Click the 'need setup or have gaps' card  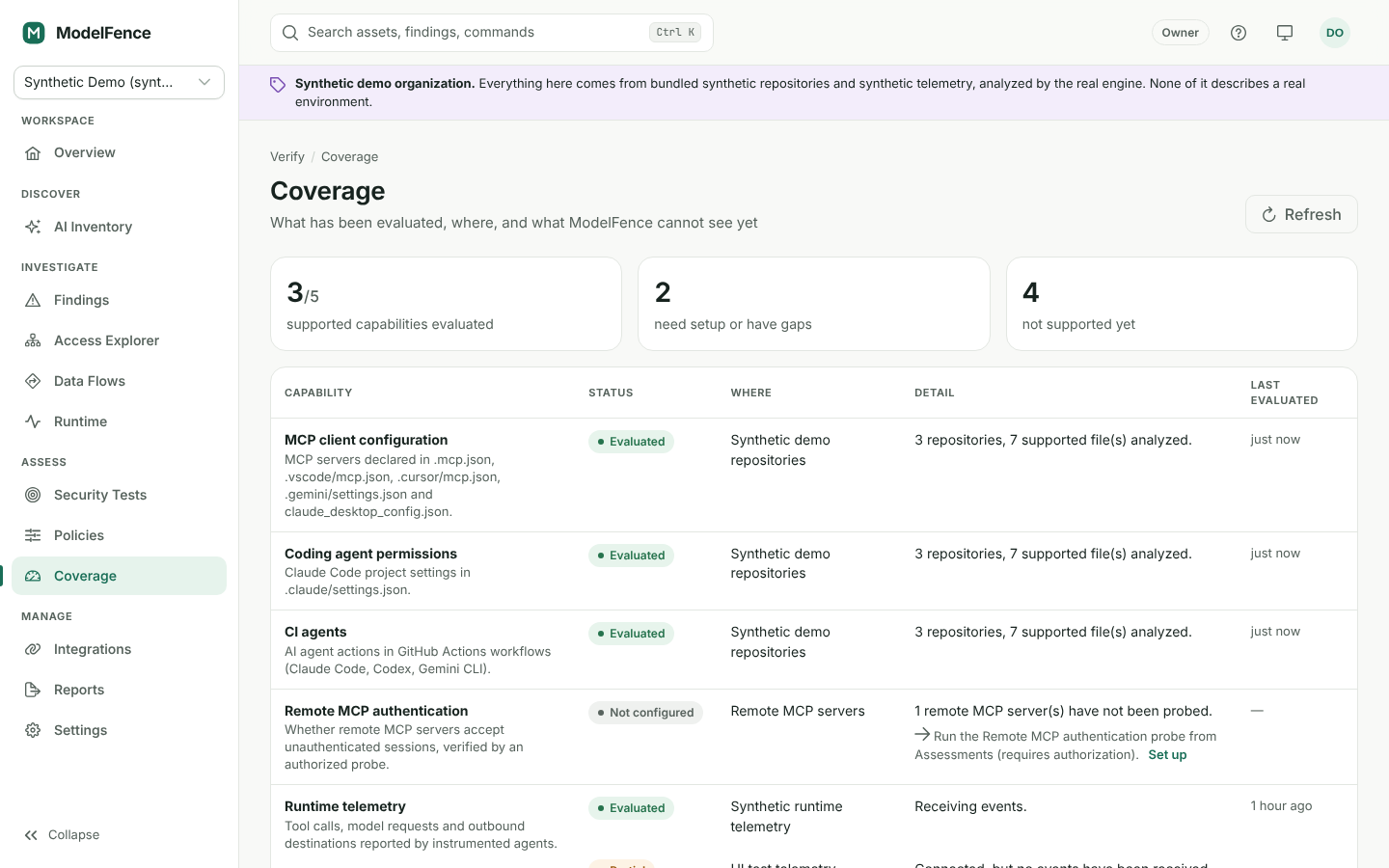[814, 304]
